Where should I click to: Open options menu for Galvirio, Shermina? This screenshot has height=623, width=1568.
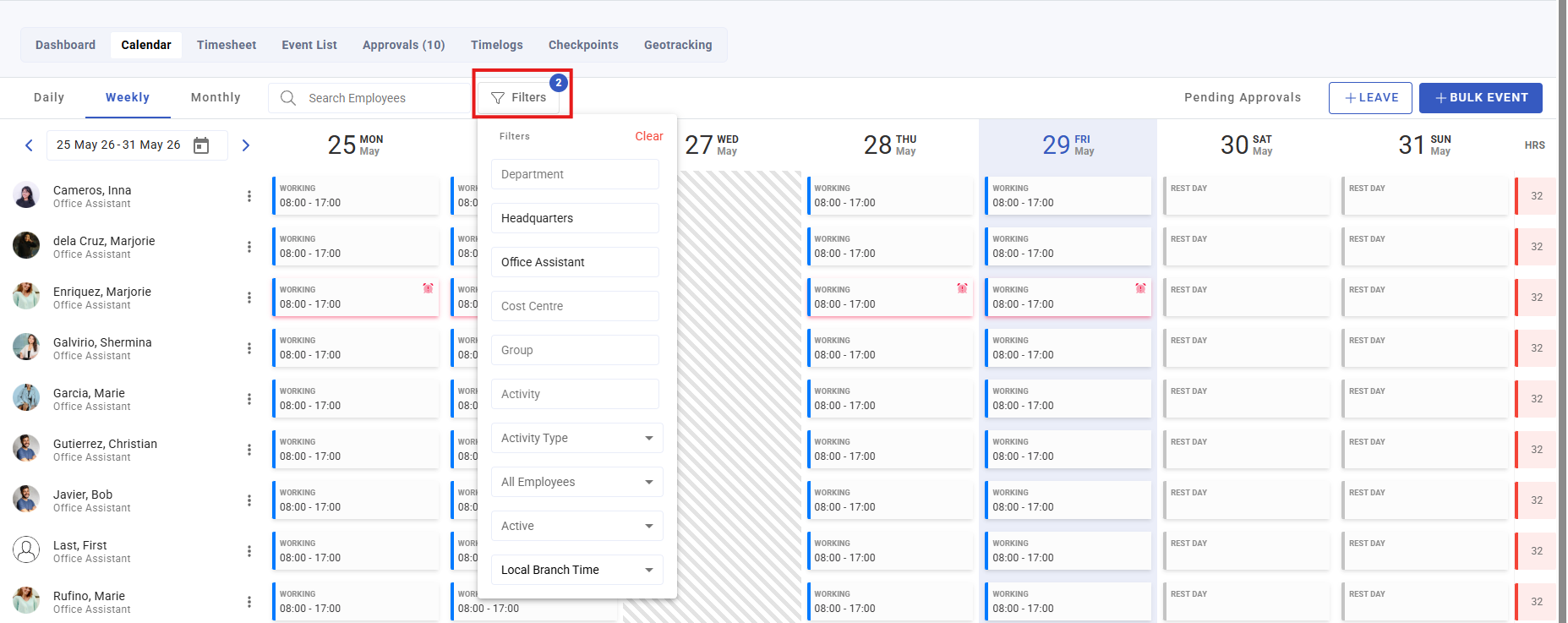point(249,348)
